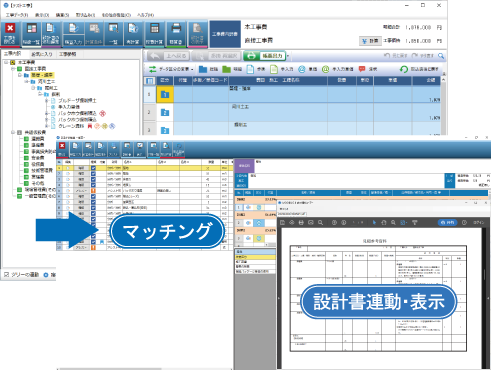This screenshot has width=491, height=370.
Task: Click the dark 工事費内訳書 panel button
Action: point(225,34)
